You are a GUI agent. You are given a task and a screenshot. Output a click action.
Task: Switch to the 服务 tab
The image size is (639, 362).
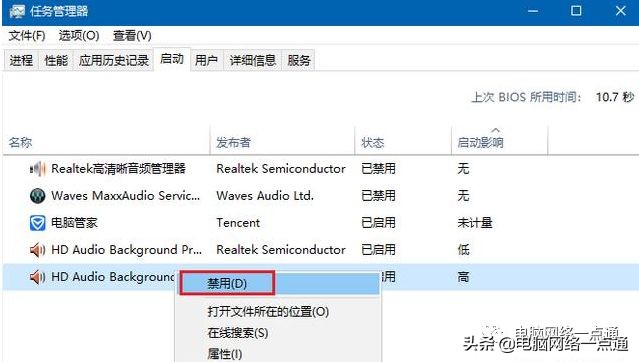point(299,61)
